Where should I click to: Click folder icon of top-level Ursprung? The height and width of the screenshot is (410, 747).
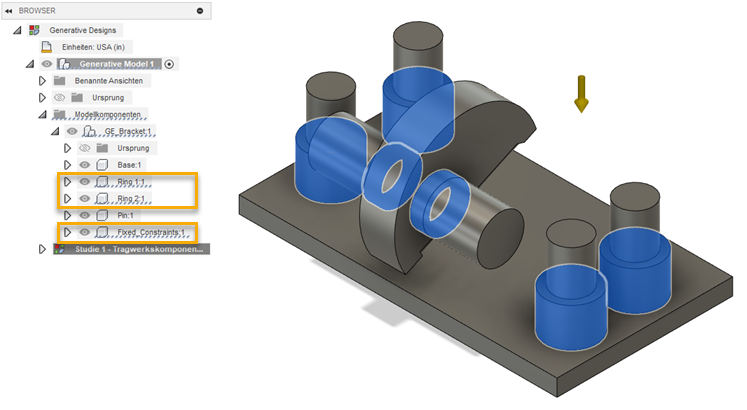77,98
